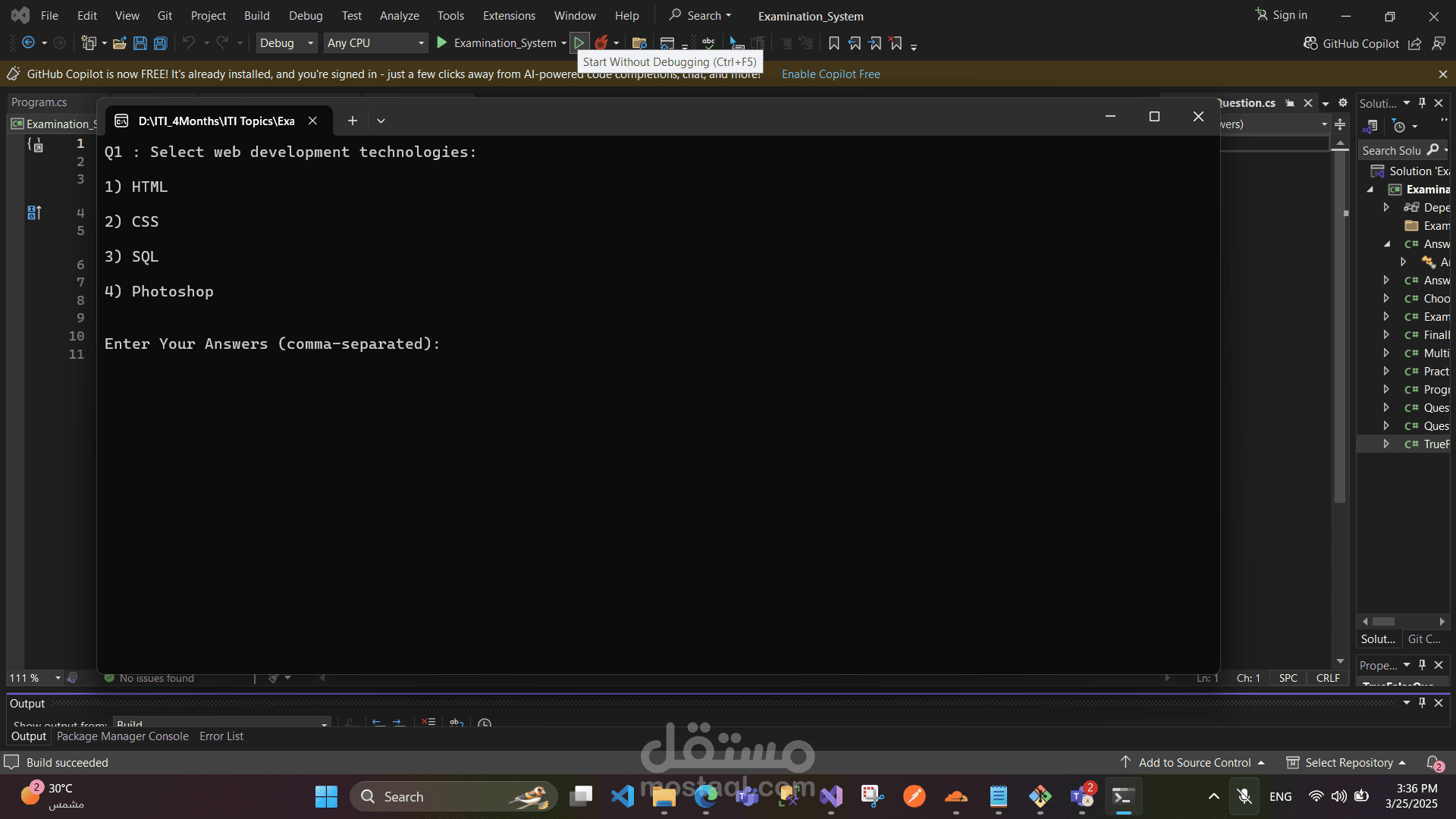The width and height of the screenshot is (1456, 819).
Task: Click Start Without Debugging button
Action: (579, 43)
